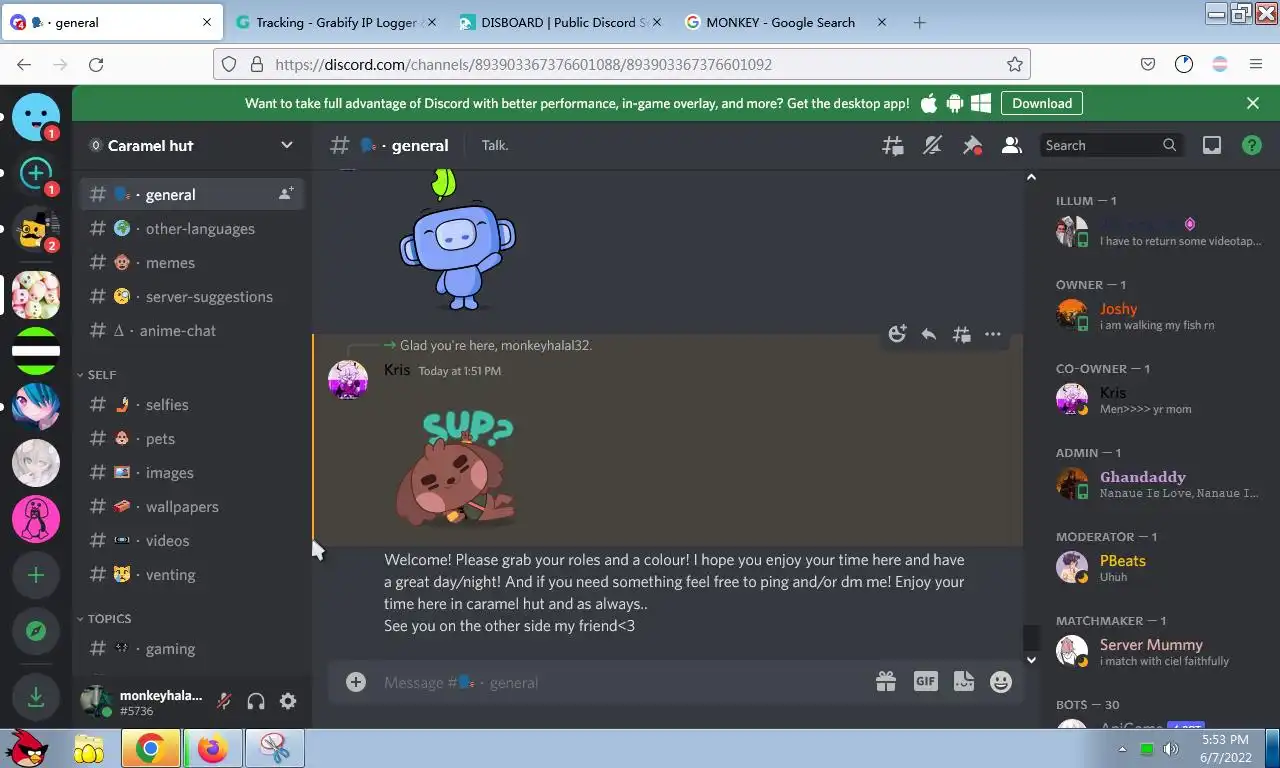Toggle microphone mute in user panel
The width and height of the screenshot is (1280, 768).
pyautogui.click(x=224, y=701)
